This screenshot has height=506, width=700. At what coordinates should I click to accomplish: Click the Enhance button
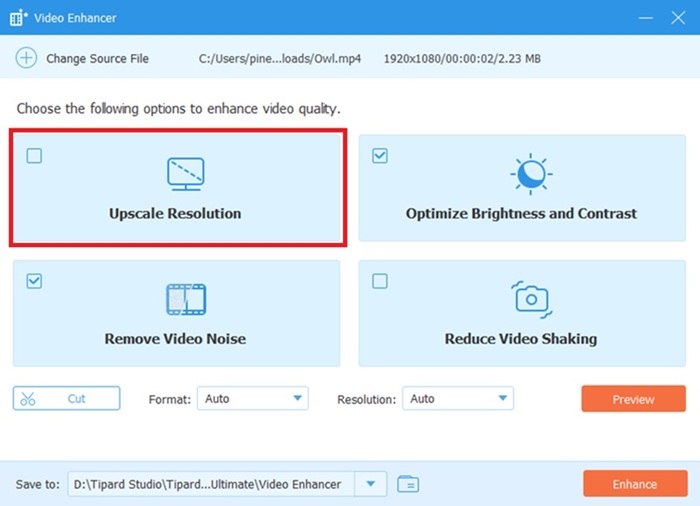pyautogui.click(x=634, y=484)
